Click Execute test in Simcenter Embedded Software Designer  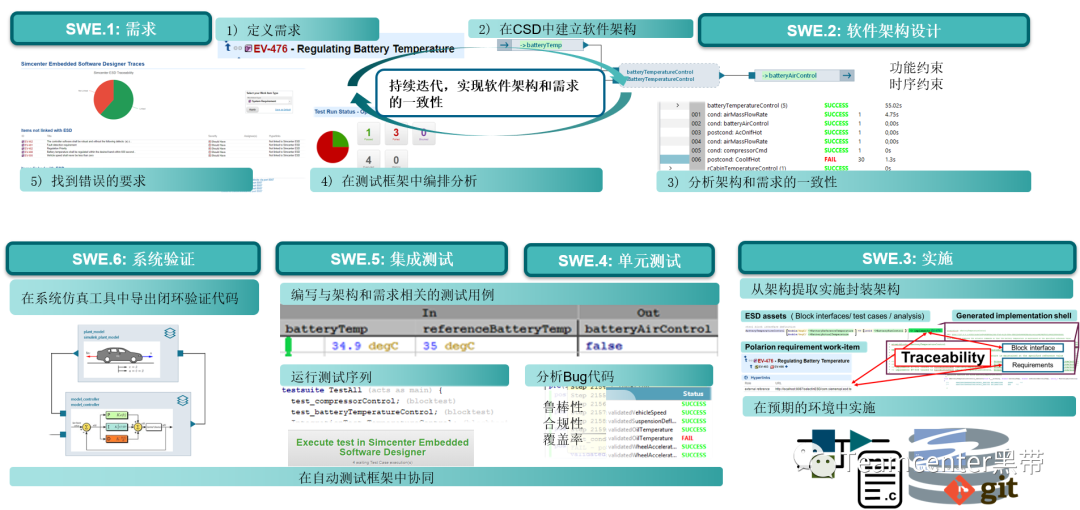(x=382, y=447)
